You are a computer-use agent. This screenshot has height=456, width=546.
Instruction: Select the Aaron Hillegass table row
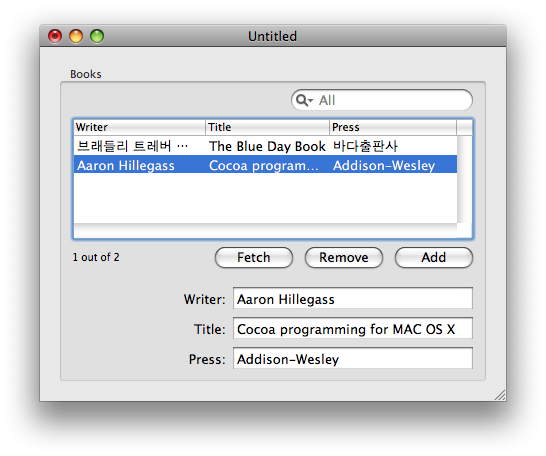[x=265, y=164]
